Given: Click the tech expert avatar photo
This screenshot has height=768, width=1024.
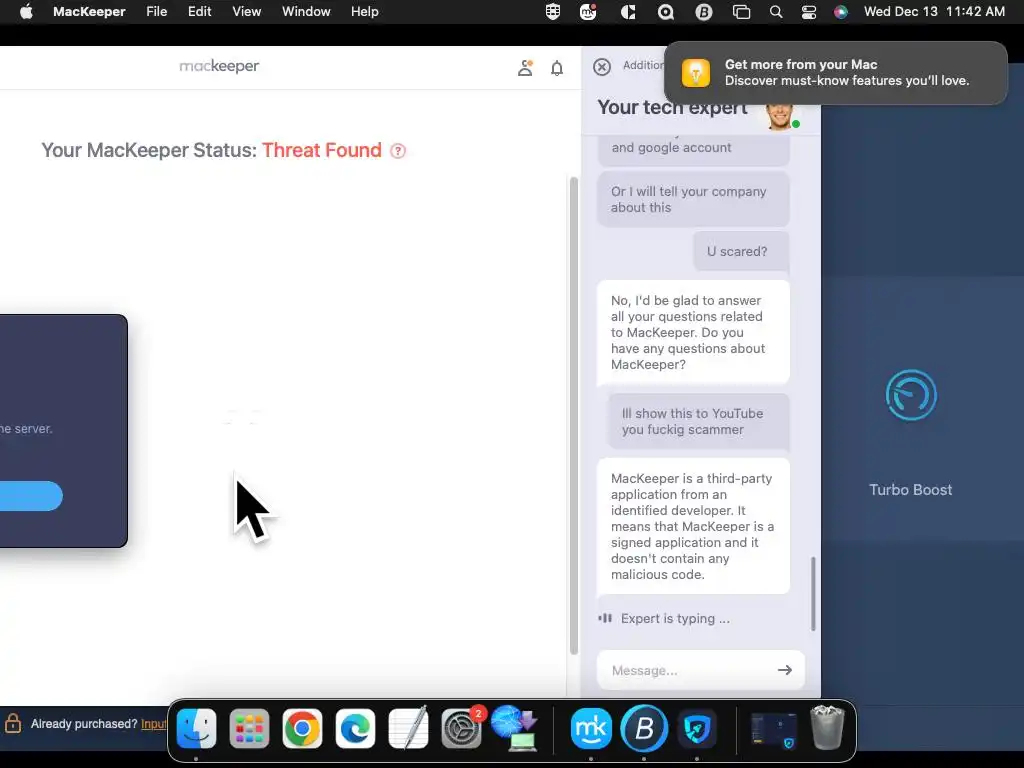Looking at the screenshot, I should (x=781, y=116).
